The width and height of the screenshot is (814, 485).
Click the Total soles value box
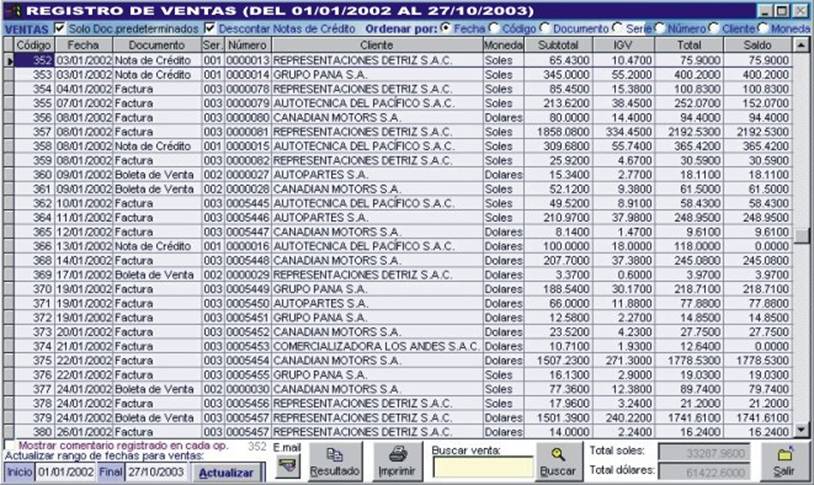point(704,453)
